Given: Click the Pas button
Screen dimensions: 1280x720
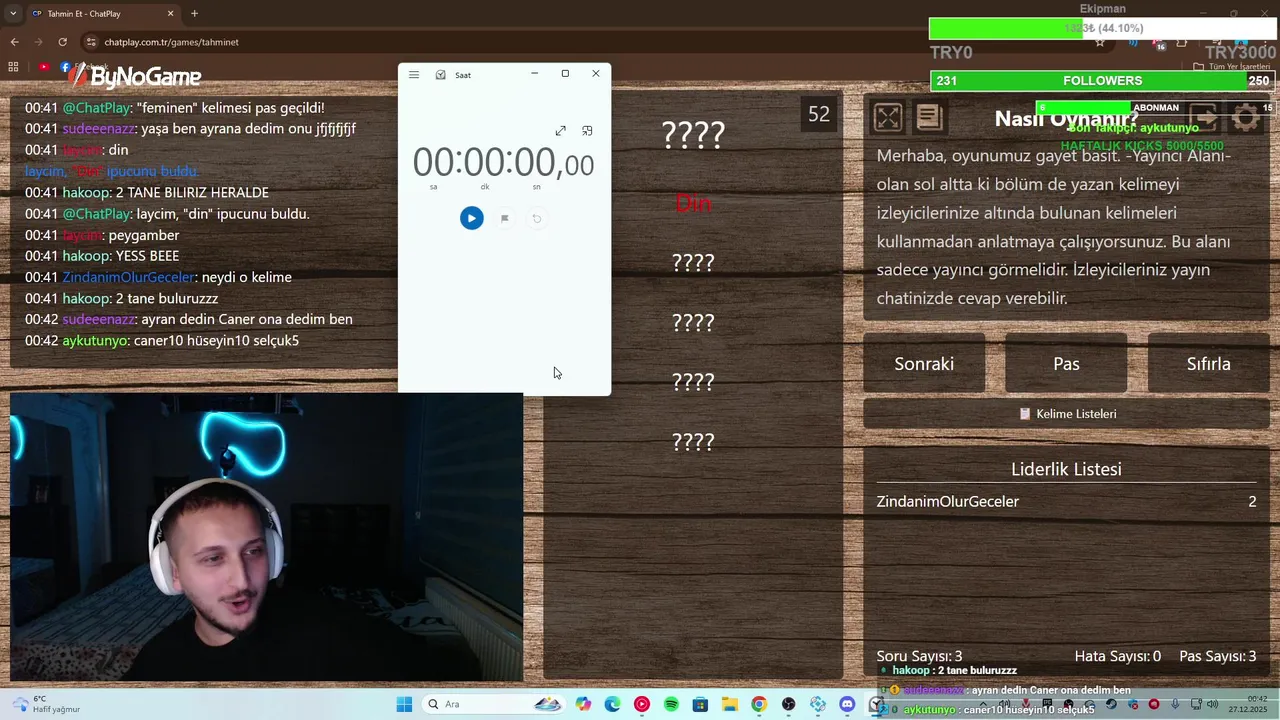Looking at the screenshot, I should tap(1066, 364).
